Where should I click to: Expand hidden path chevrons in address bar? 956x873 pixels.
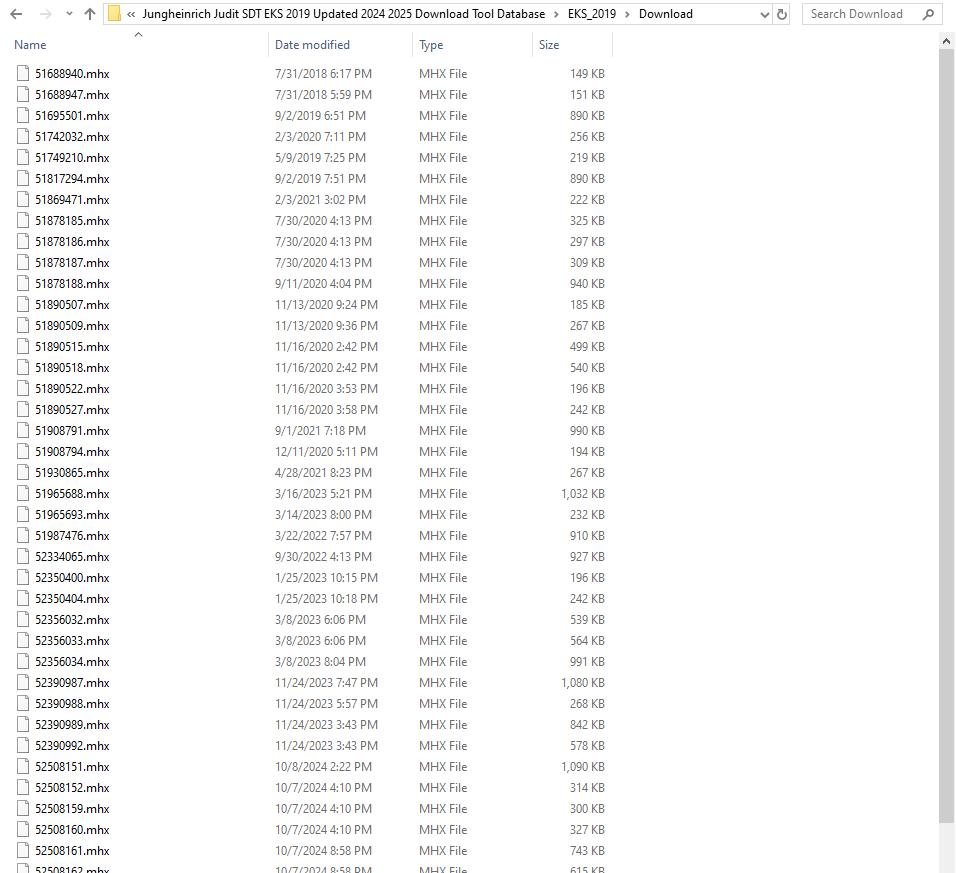coord(131,14)
